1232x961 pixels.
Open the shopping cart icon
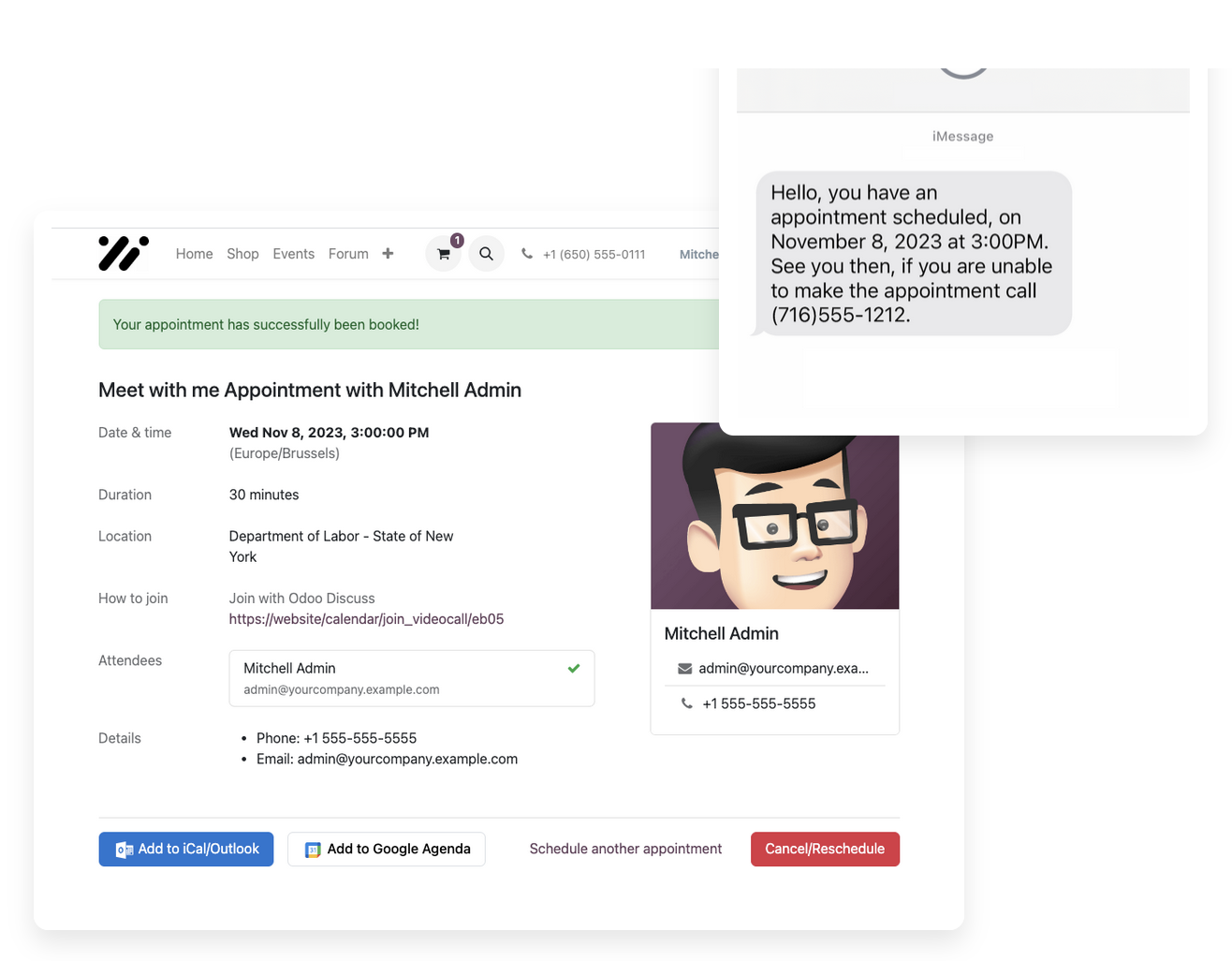pos(444,254)
